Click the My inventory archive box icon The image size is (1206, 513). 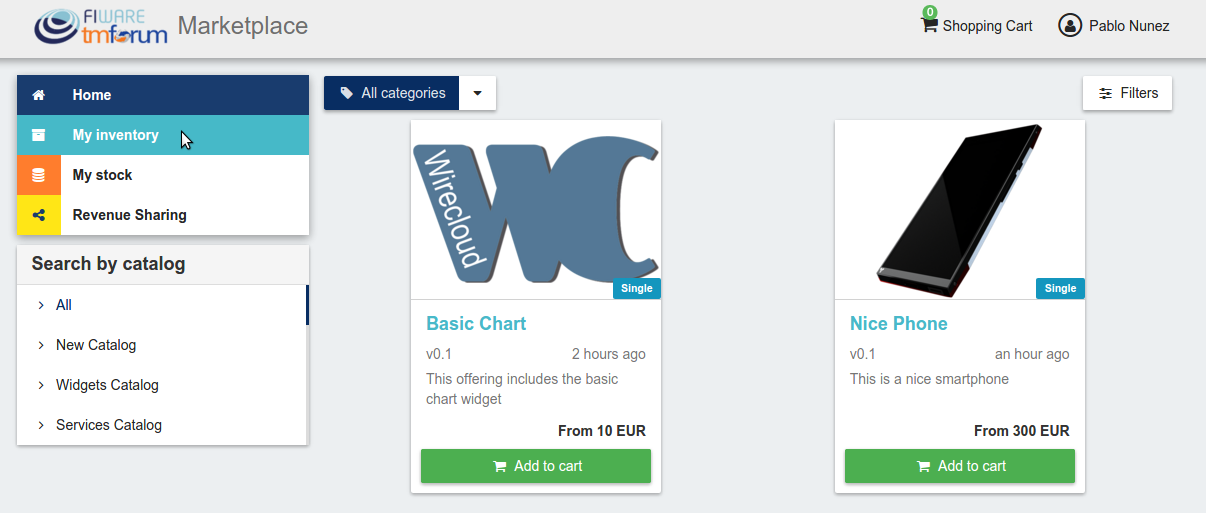[x=39, y=135]
